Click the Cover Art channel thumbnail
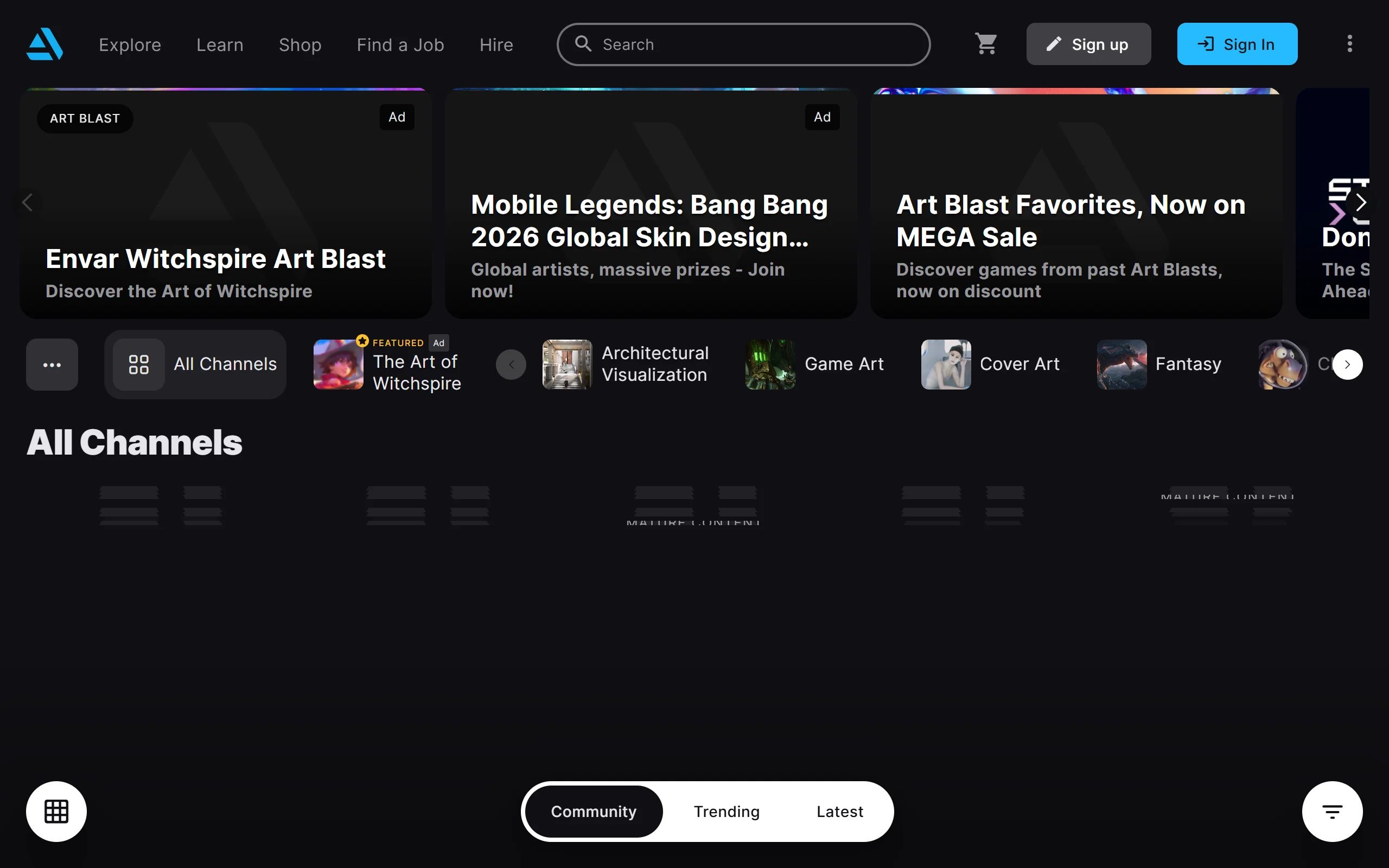This screenshot has height=868, width=1389. click(946, 364)
